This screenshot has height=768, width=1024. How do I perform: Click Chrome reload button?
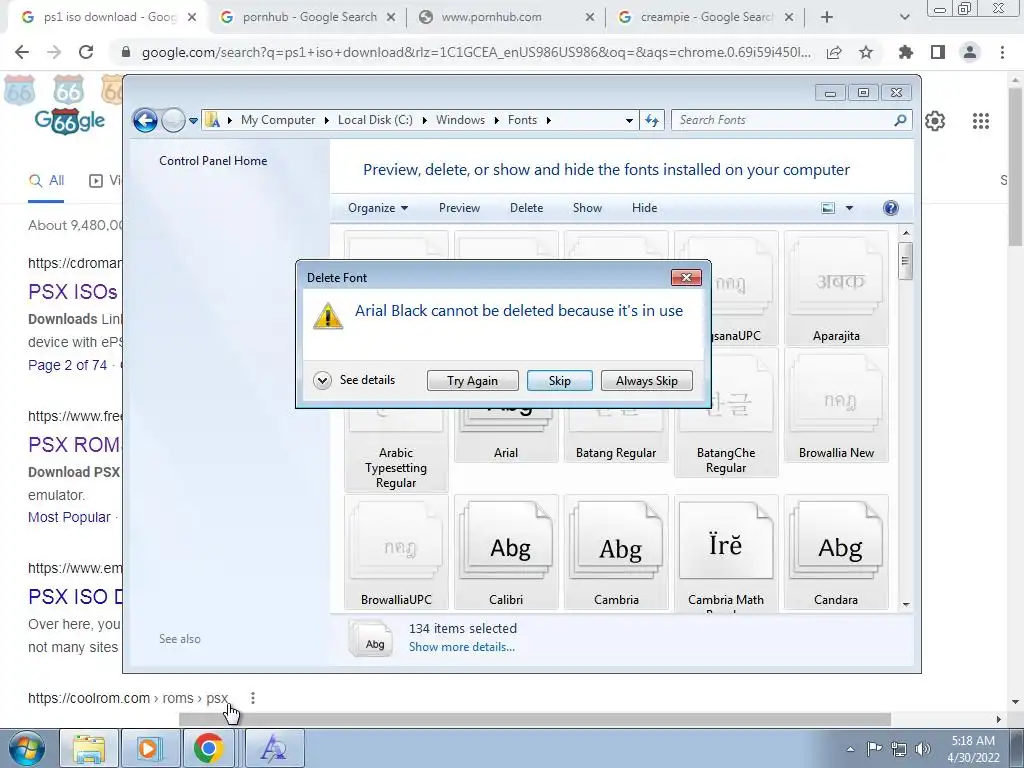point(86,52)
